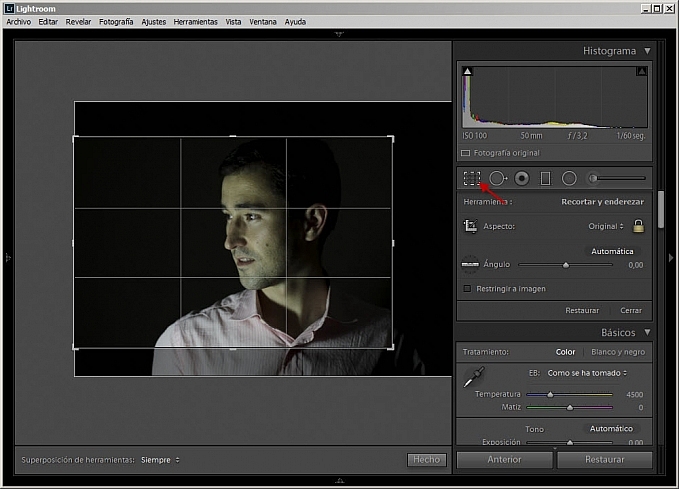The image size is (679, 489).
Task: Open the Ajustes menu
Action: coord(154,22)
